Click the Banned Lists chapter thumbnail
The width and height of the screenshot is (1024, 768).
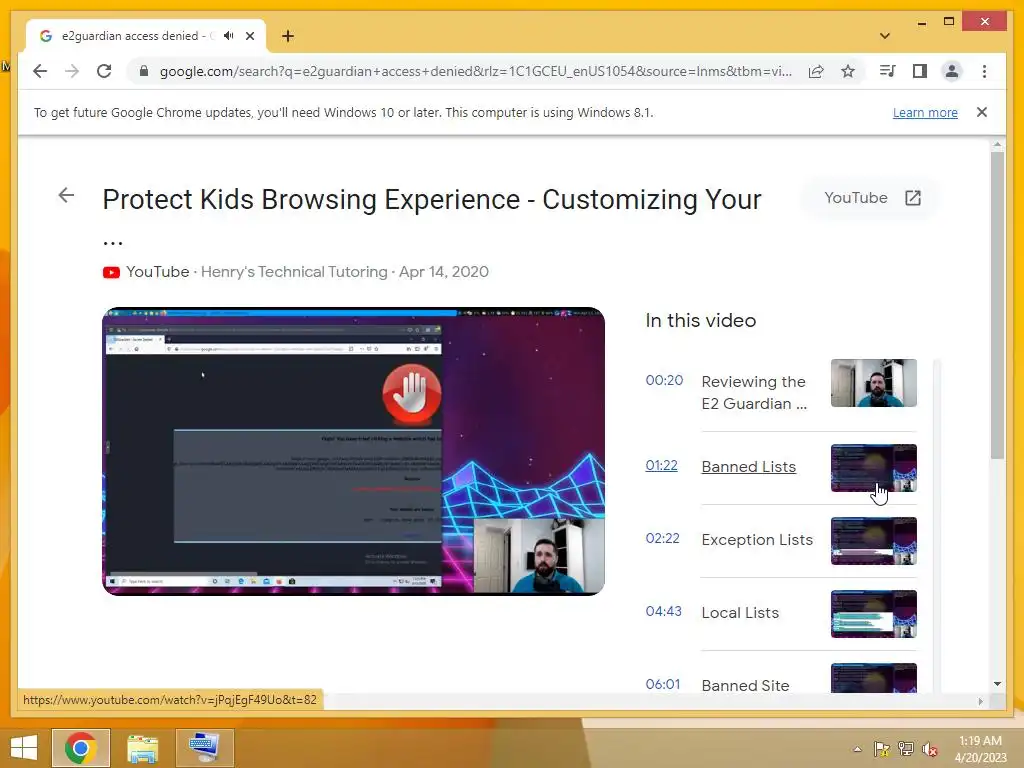click(x=874, y=468)
